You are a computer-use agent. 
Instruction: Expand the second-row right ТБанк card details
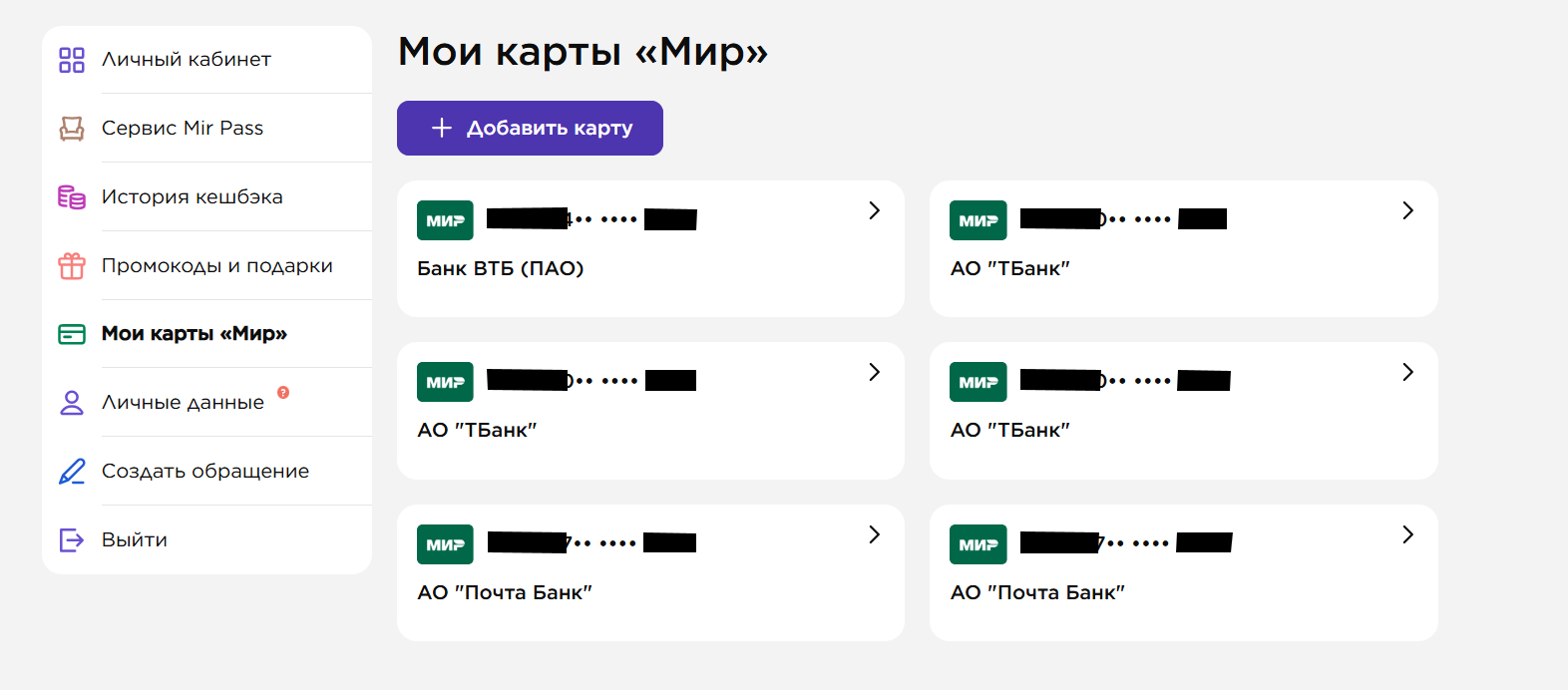point(1407,372)
